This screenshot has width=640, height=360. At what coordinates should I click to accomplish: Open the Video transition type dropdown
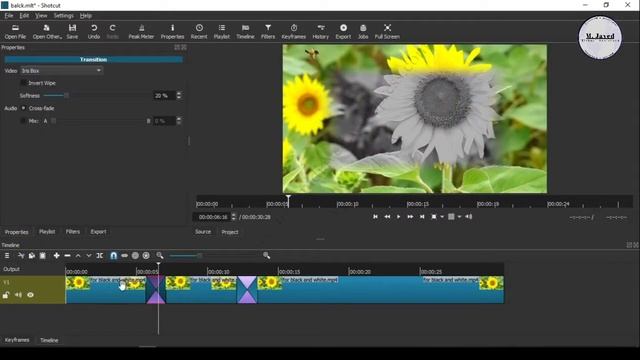[61, 71]
